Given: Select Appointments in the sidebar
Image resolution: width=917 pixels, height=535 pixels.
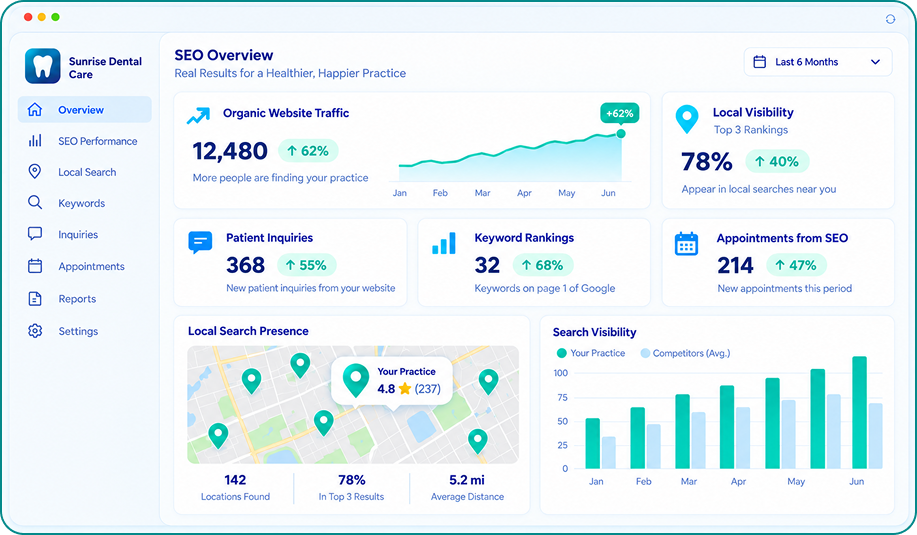Looking at the screenshot, I should coord(85,266).
